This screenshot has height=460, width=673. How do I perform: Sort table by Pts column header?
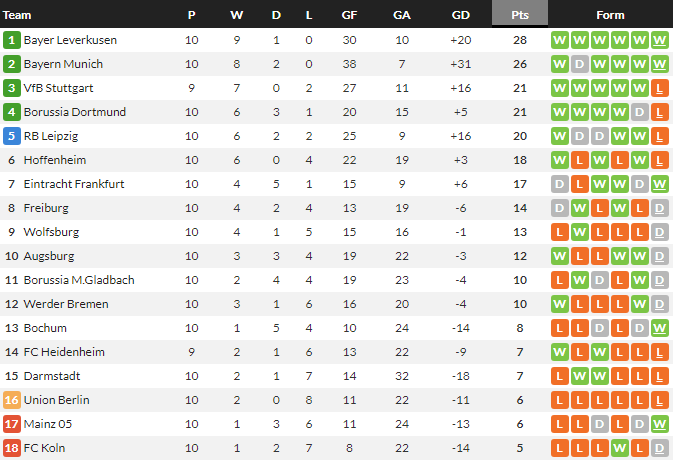pyautogui.click(x=520, y=15)
